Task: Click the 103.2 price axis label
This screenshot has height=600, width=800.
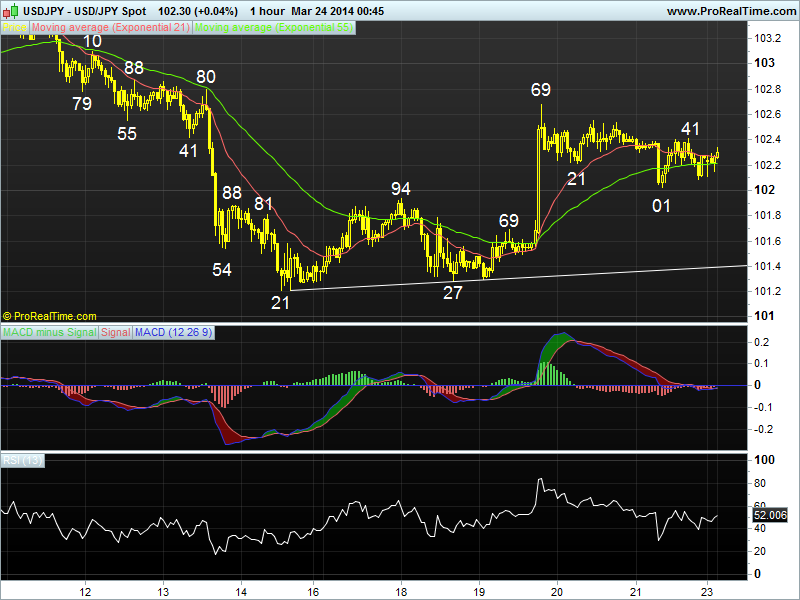Action: tap(767, 39)
